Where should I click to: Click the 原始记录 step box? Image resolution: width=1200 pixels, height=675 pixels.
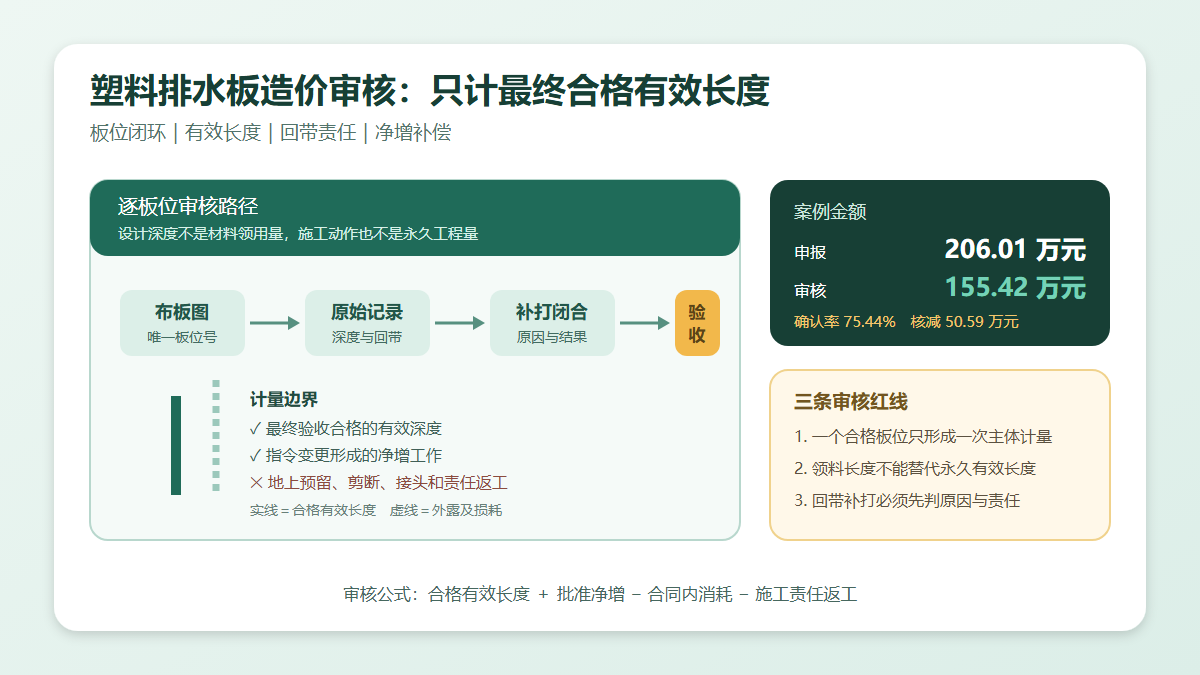[367, 323]
